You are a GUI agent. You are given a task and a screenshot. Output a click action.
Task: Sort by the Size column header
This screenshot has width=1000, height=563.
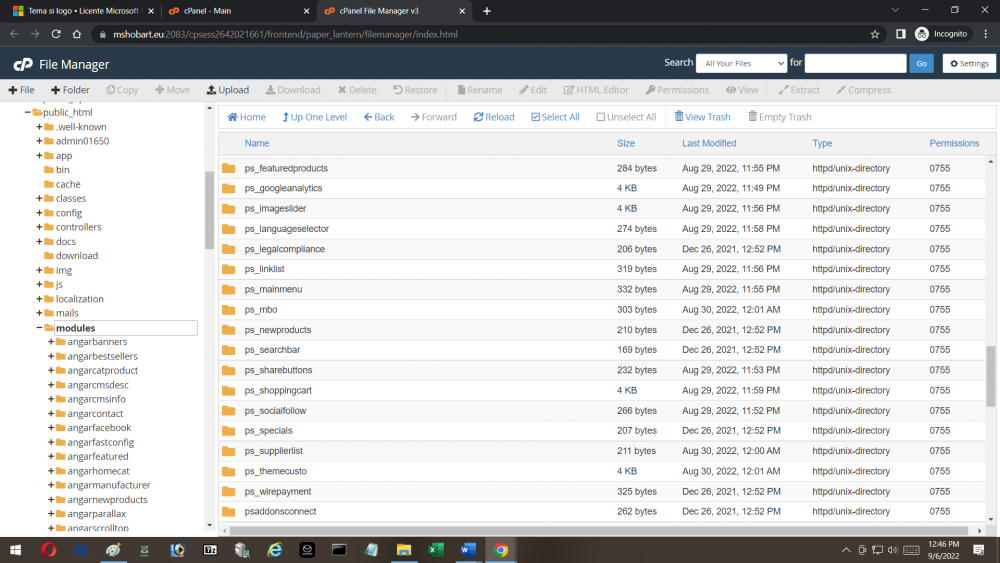pyautogui.click(x=626, y=143)
